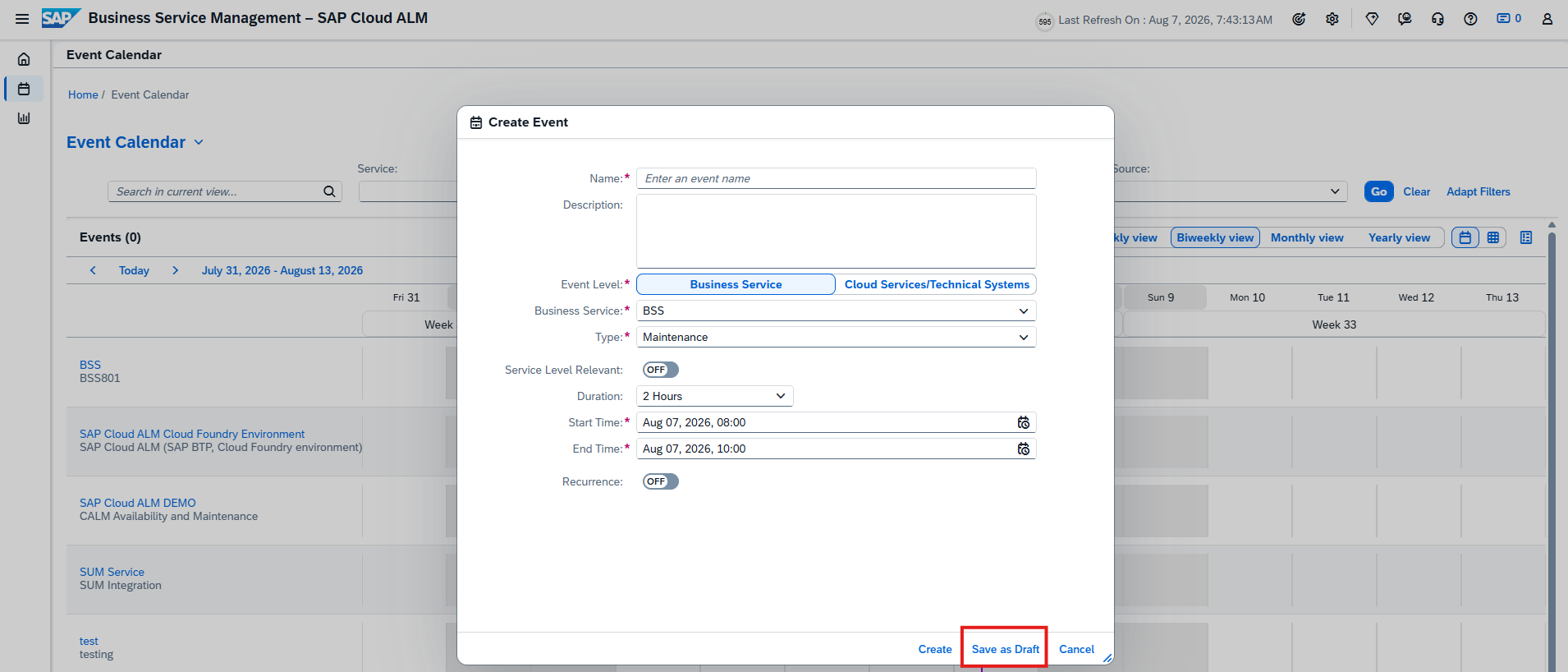
Task: Open the test service link
Action: point(89,641)
